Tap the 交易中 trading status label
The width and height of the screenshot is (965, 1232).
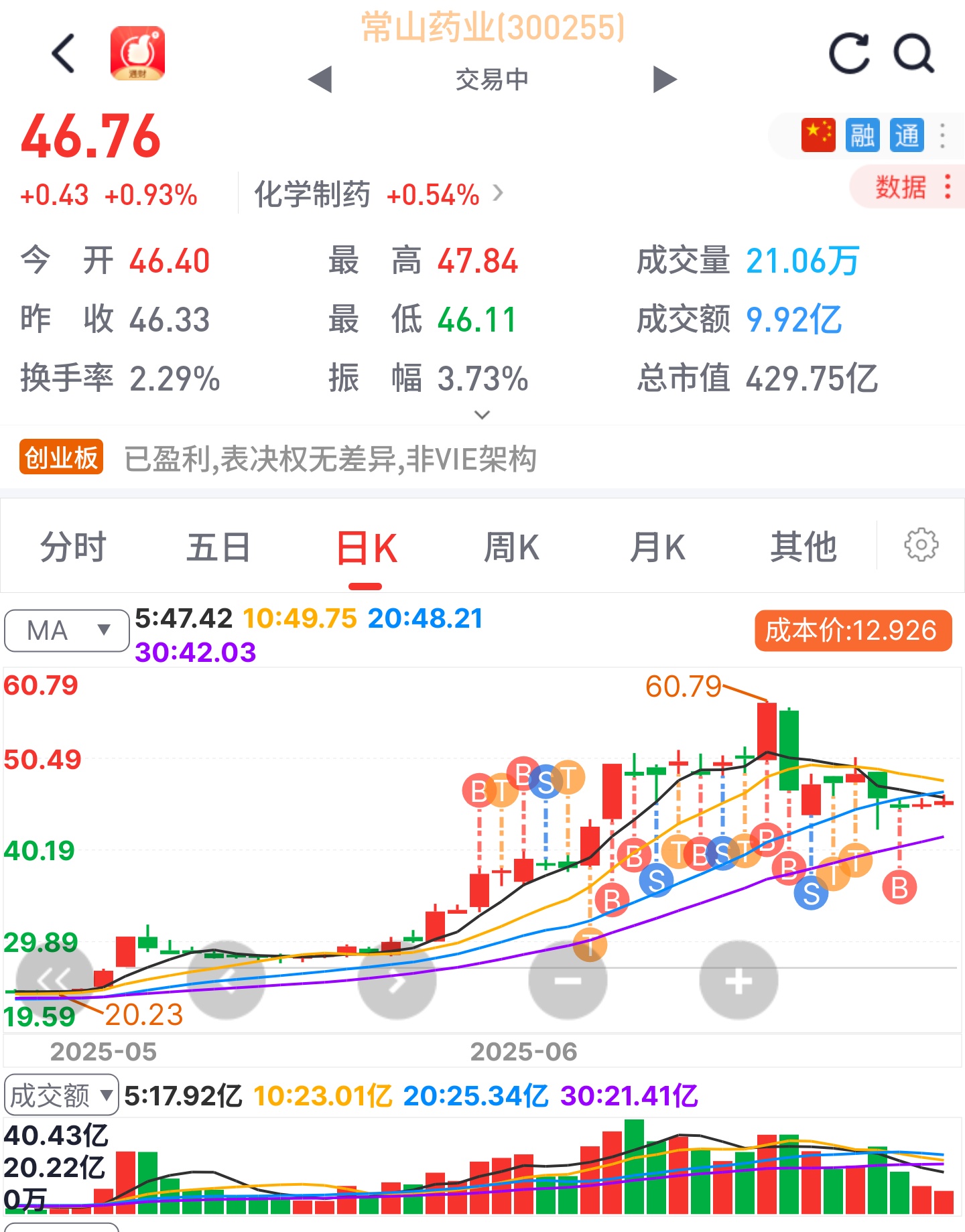pyautogui.click(x=493, y=80)
